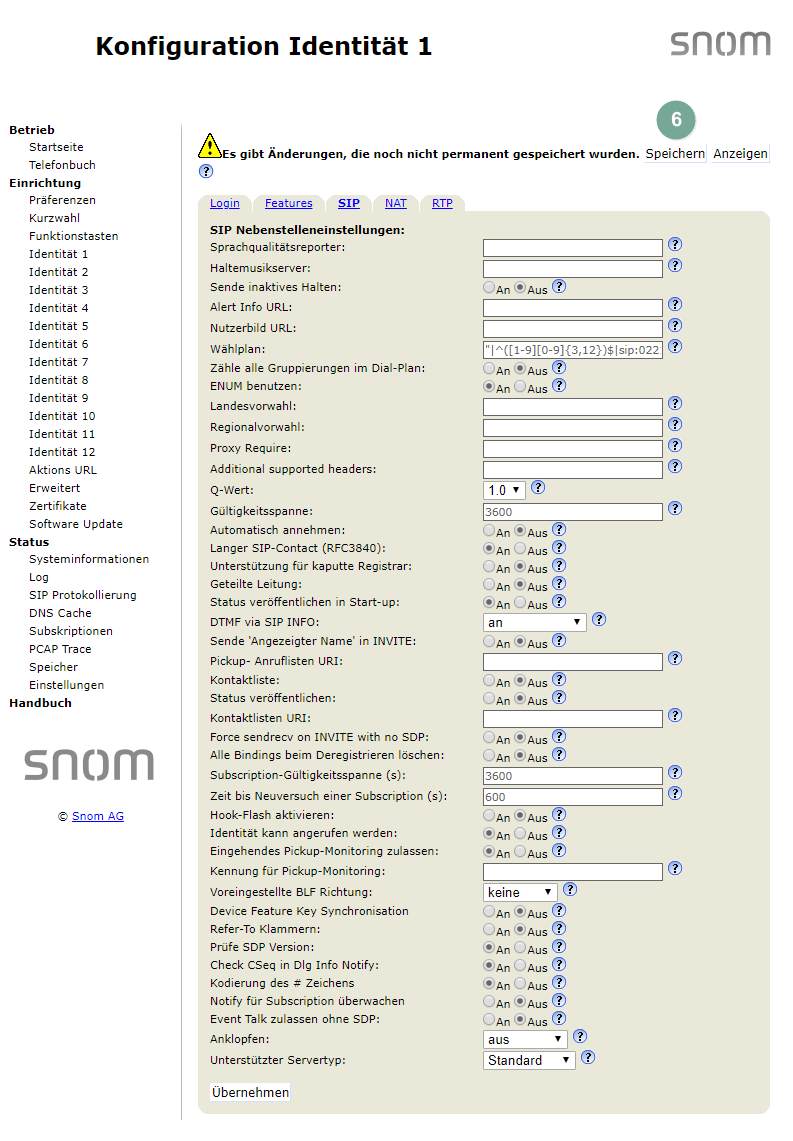Image resolution: width=793 pixels, height=1141 pixels.
Task: Click the Übernehmen button
Action: click(250, 1092)
